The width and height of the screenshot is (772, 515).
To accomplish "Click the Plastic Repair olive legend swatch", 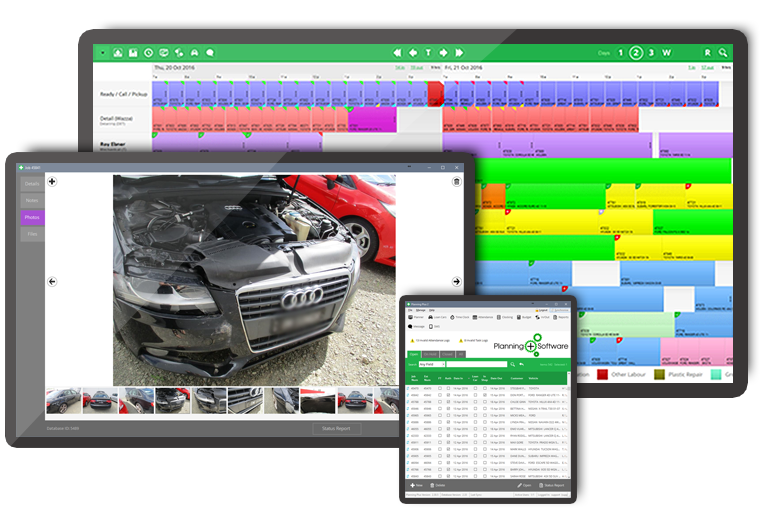I will [x=659, y=375].
